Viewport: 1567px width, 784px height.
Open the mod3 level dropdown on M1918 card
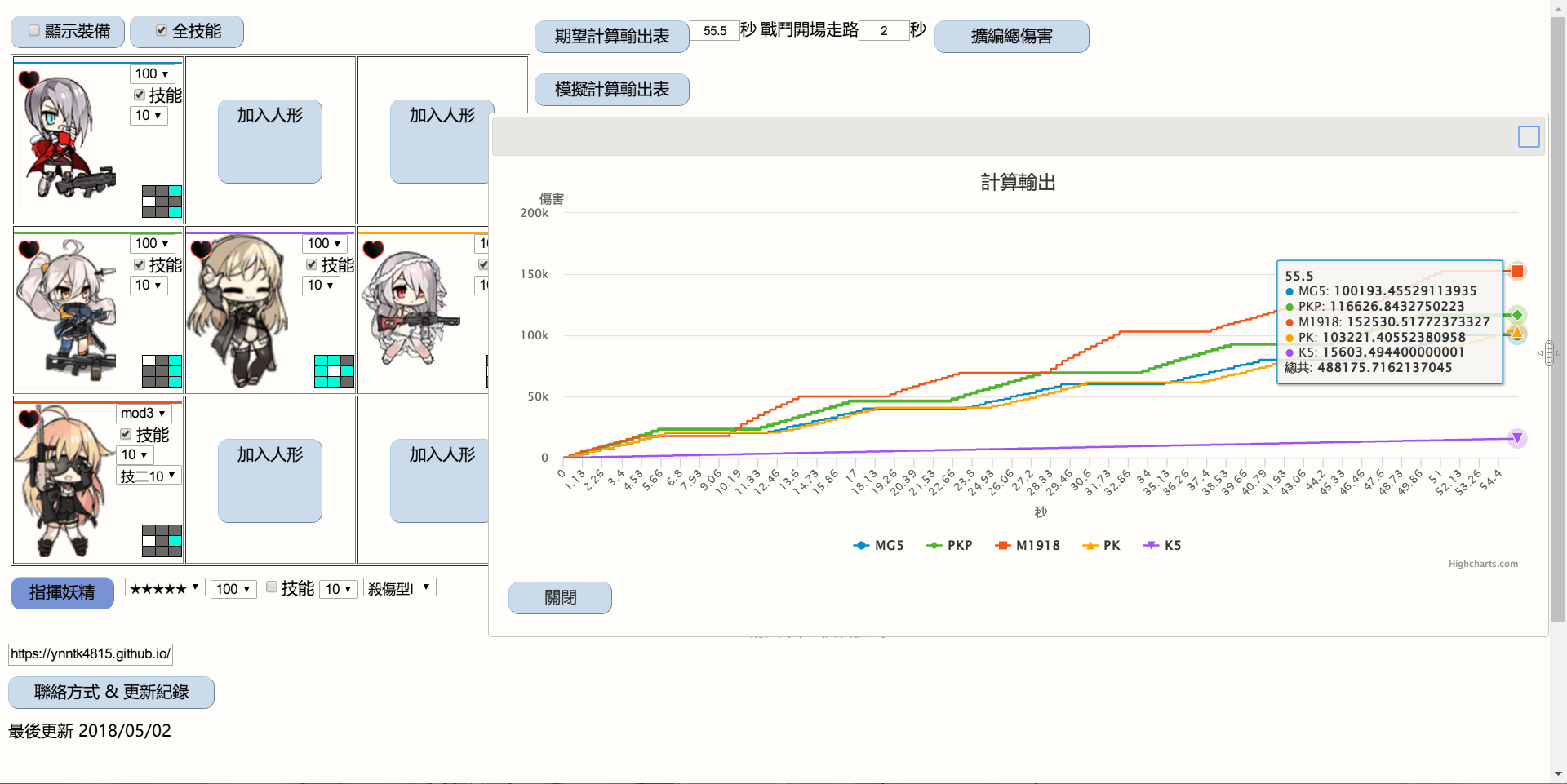coord(144,413)
